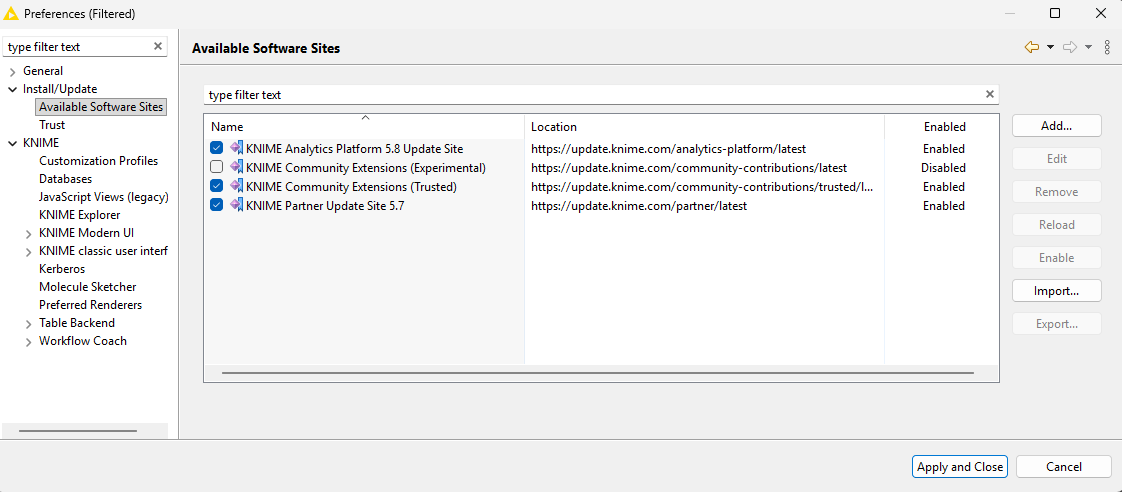Image resolution: width=1122 pixels, height=492 pixels.
Task: Sort by the Enabled column header
Action: click(943, 127)
